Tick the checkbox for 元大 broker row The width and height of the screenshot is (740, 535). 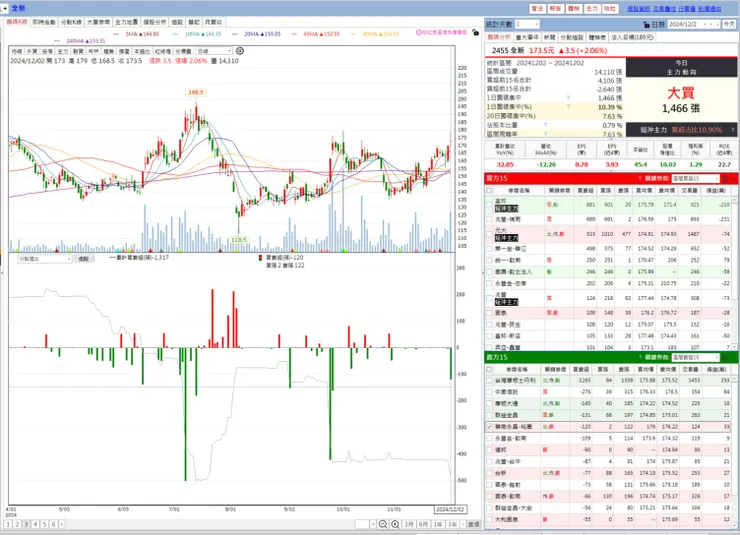pos(489,234)
